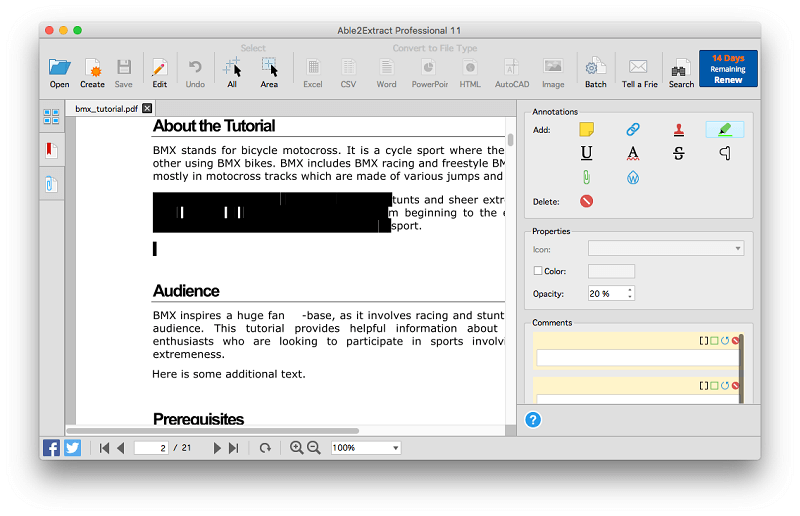
Task: Choose the Select Area tool
Action: [x=269, y=73]
